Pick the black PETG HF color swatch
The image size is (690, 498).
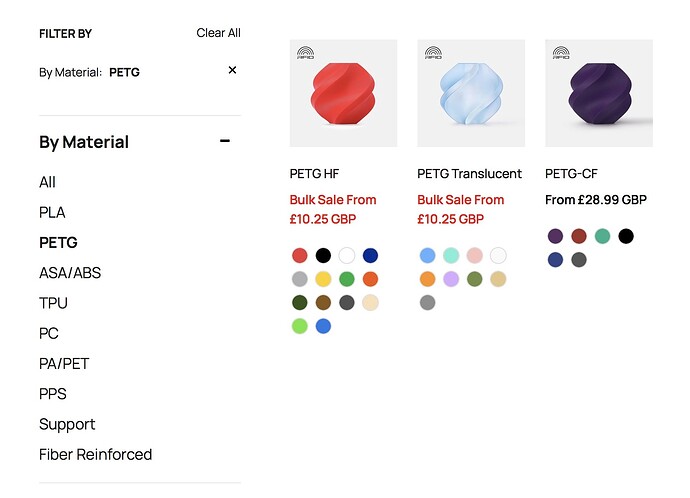pos(323,255)
